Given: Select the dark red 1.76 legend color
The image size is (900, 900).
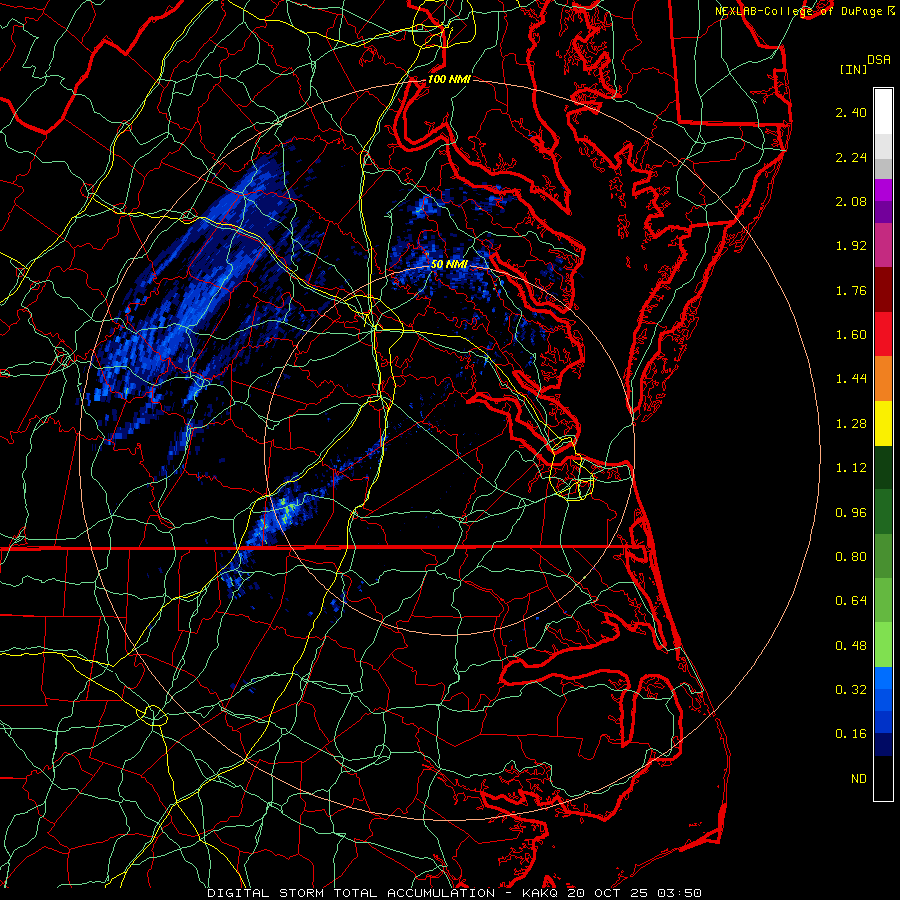Looking at the screenshot, I should point(883,290).
